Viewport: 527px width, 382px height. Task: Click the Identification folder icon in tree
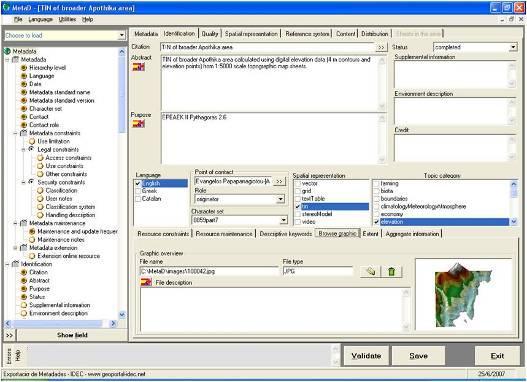pos(15,264)
